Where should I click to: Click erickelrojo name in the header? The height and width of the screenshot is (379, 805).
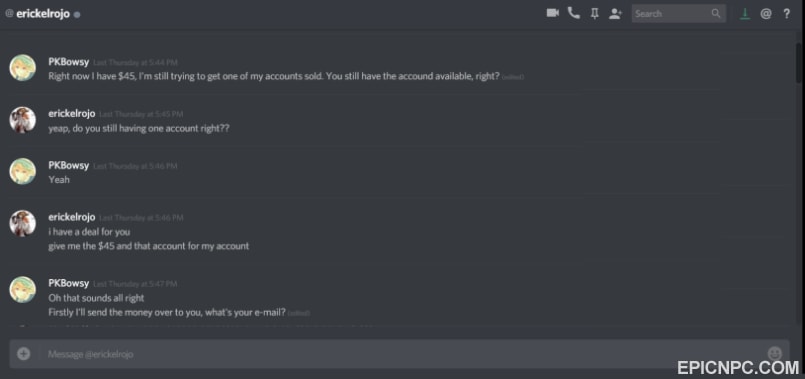pos(43,14)
